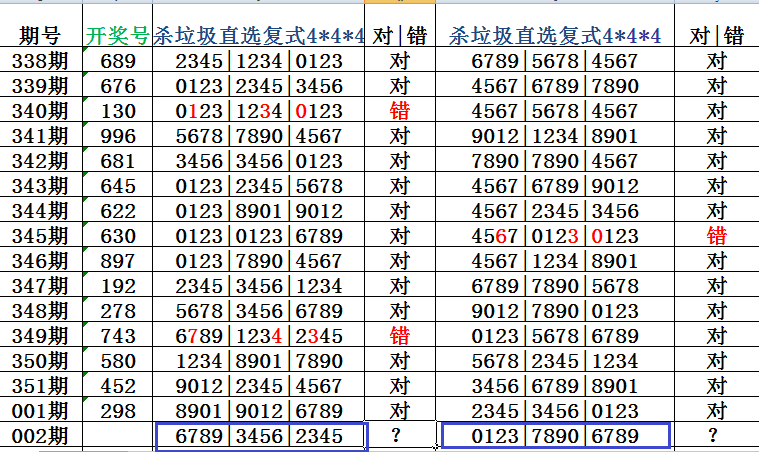Click winning number 897
Image resolution: width=759 pixels, height=452 pixels.
click(118, 260)
